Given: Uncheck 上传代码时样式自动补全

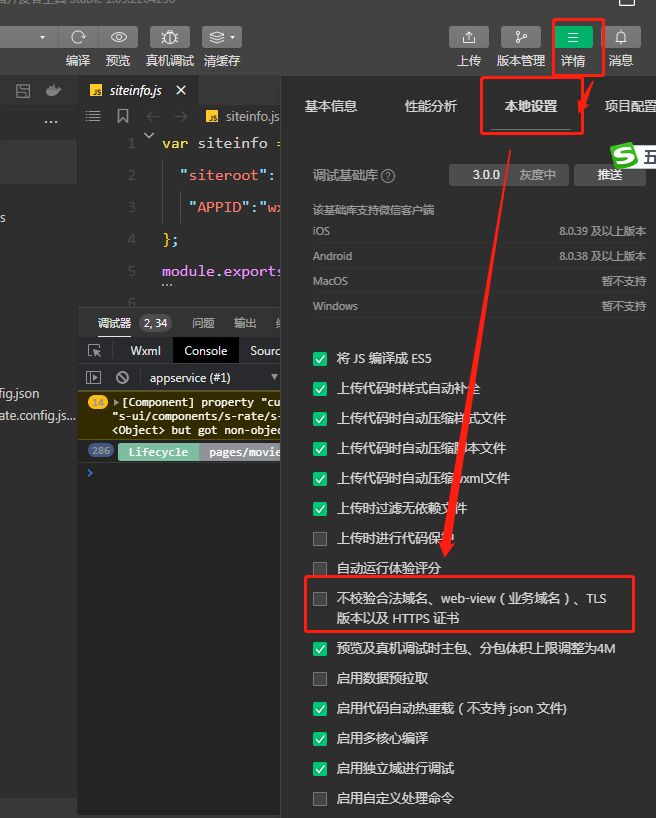Looking at the screenshot, I should (x=320, y=389).
